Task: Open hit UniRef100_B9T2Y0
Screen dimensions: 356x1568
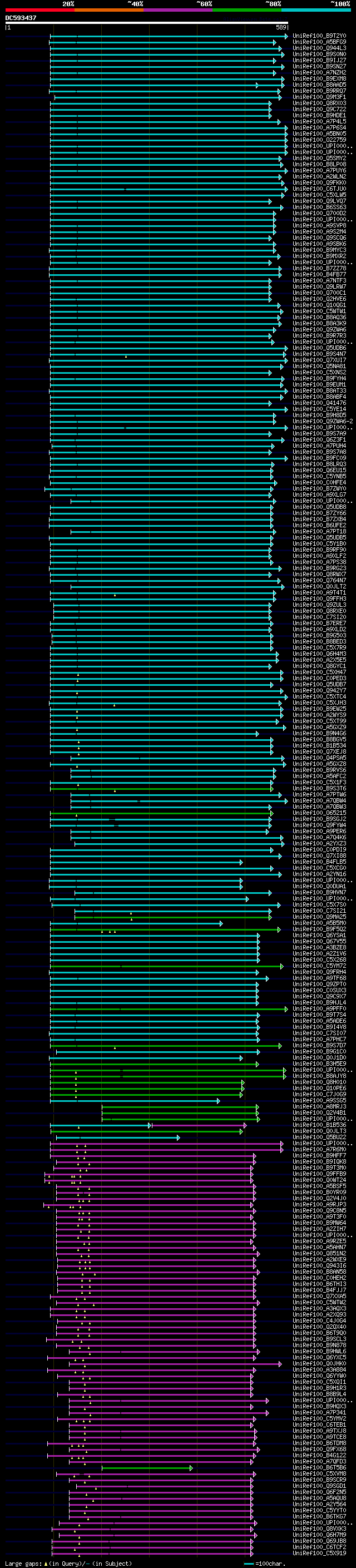Action: (x=319, y=36)
